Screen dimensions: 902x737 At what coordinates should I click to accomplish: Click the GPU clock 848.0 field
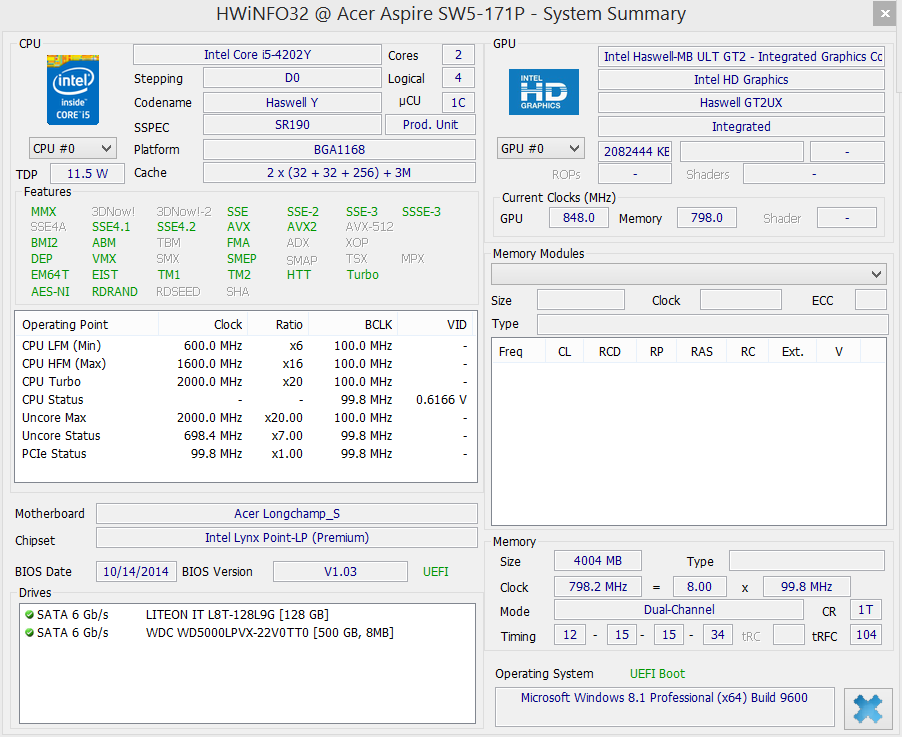coord(579,217)
